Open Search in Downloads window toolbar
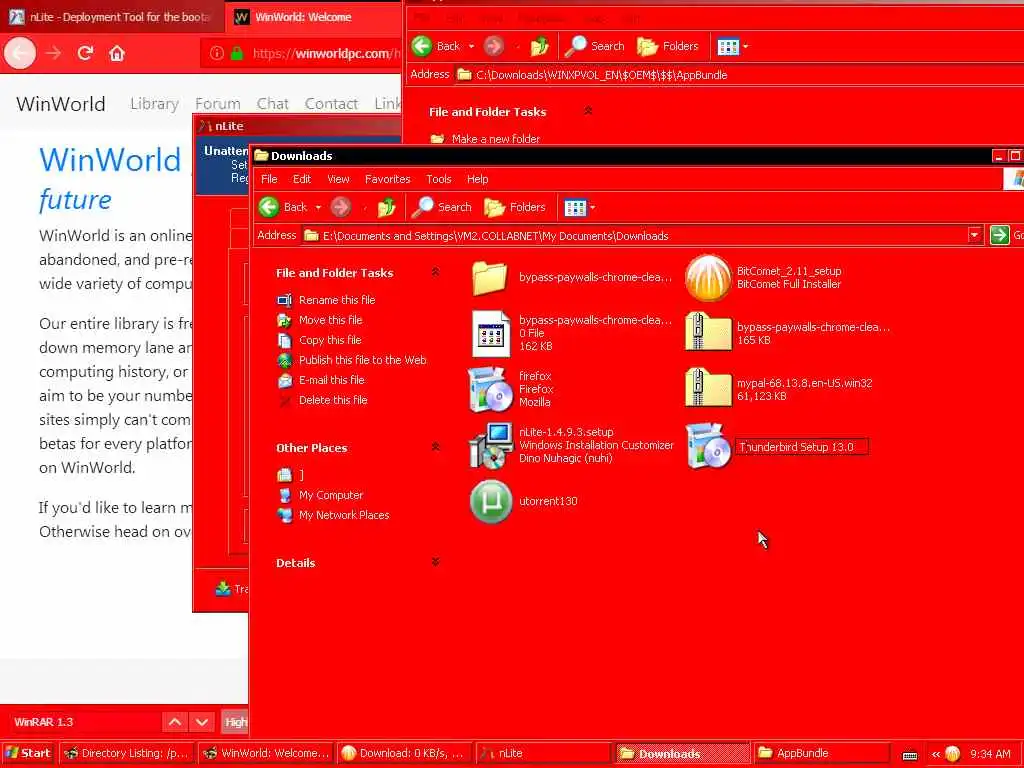 [441, 207]
